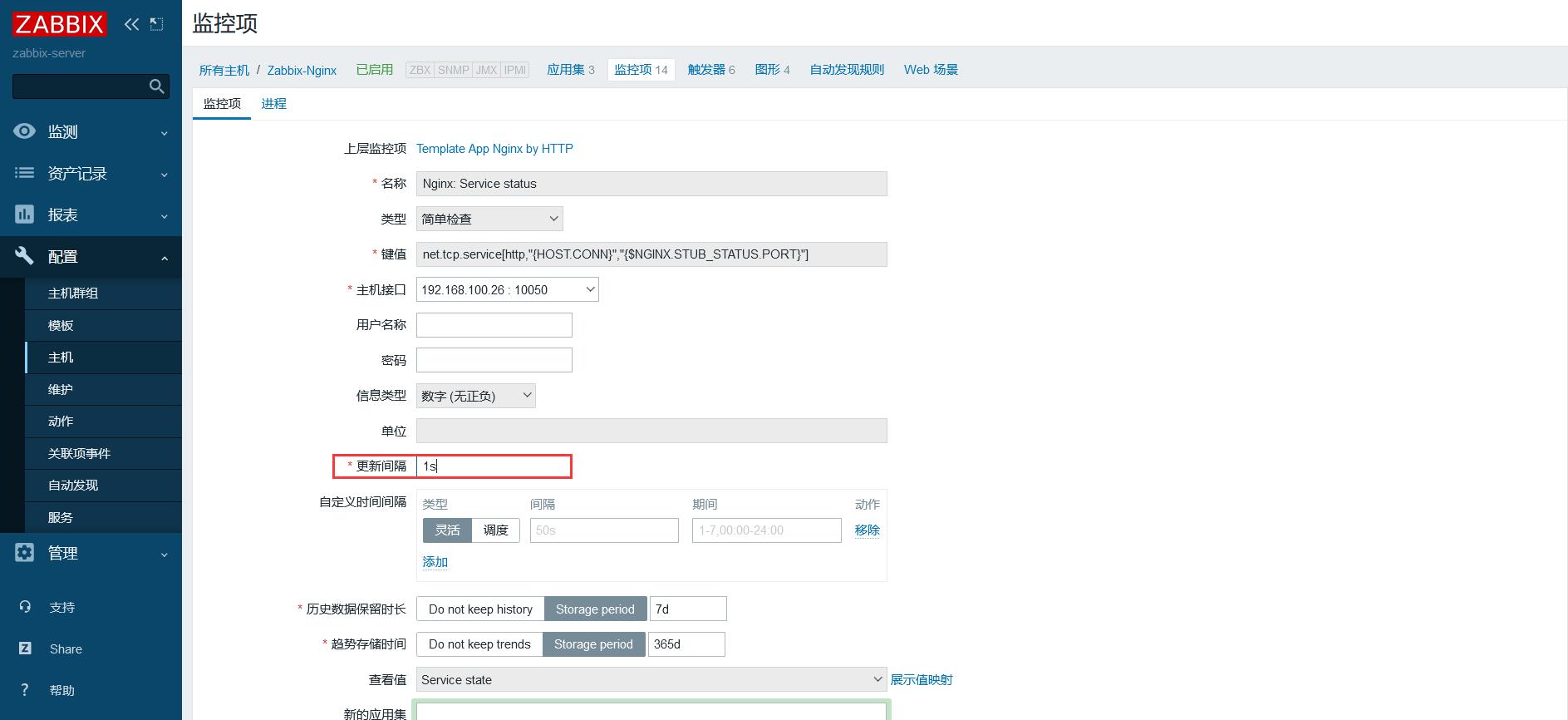This screenshot has width=1568, height=720.
Task: Open the 信息类型 dropdown
Action: click(x=476, y=396)
